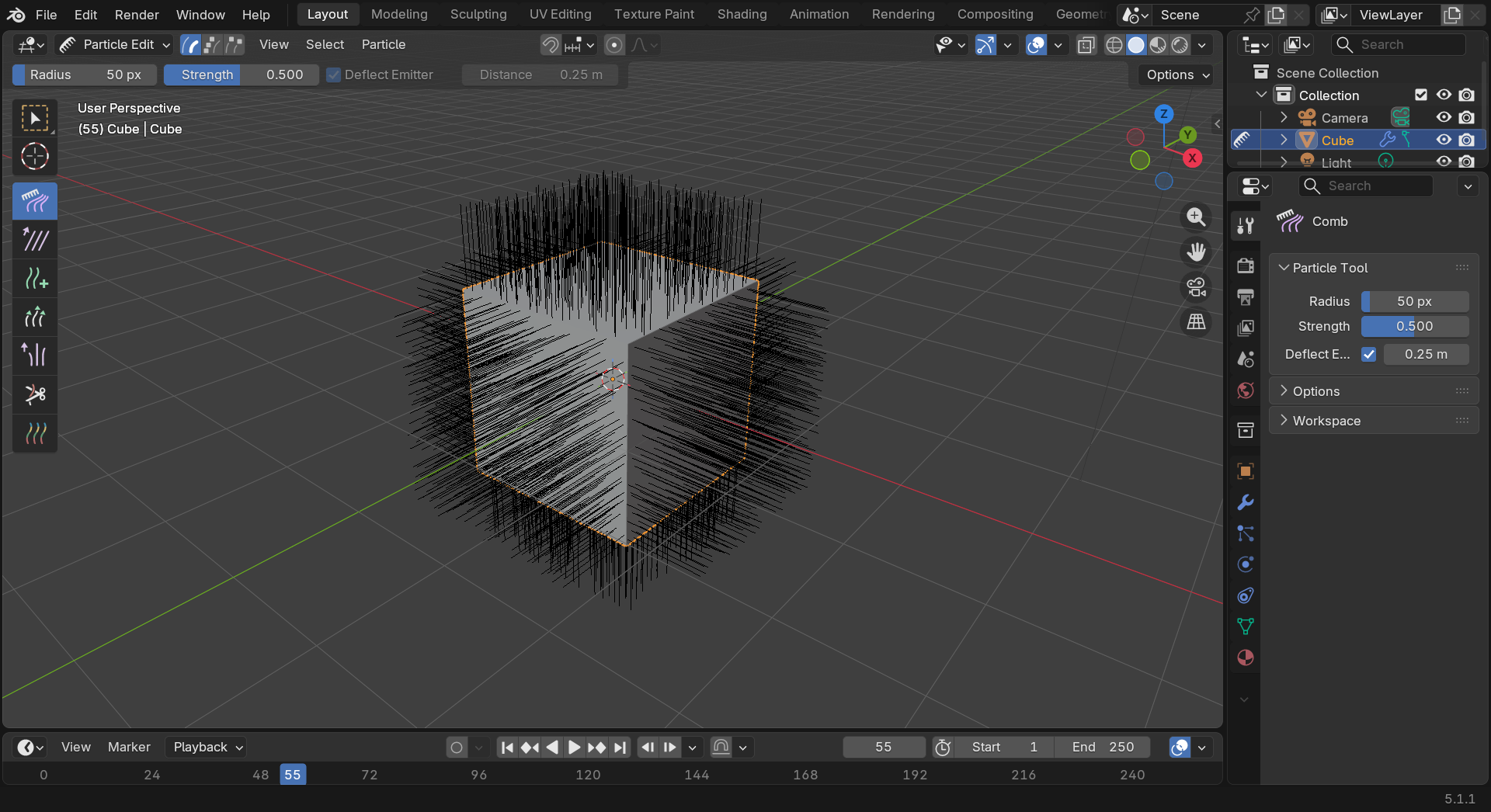The height and width of the screenshot is (812, 1491).
Task: Select the Length particle tool
Action: point(35,318)
